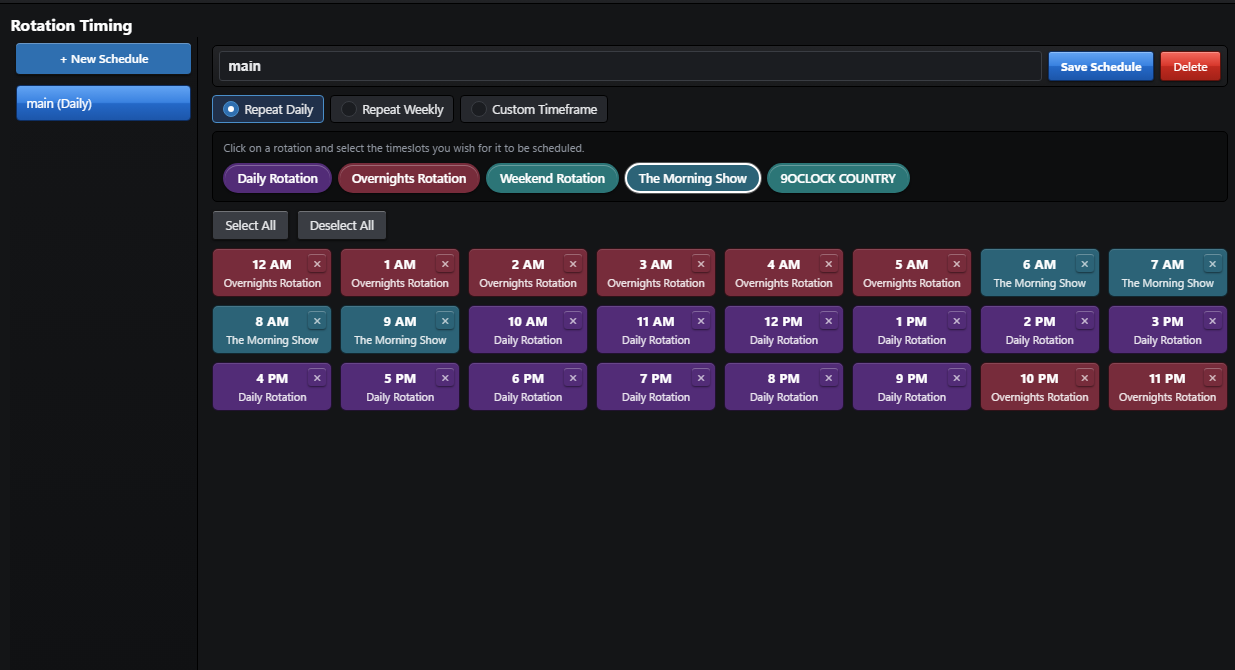Clear the 6 AM Morning Show slot X
The image size is (1235, 670).
click(1085, 264)
